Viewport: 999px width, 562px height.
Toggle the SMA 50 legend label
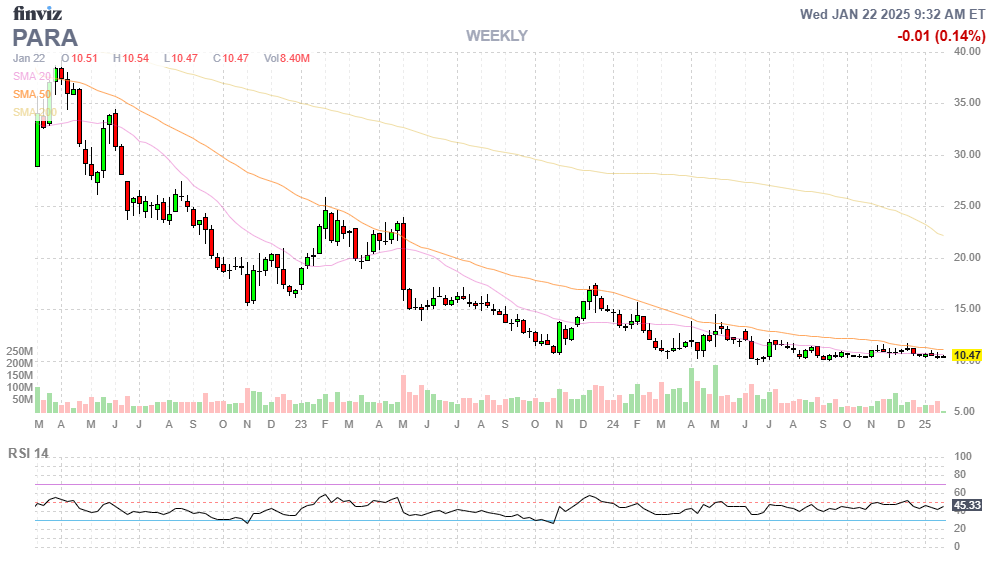[32, 94]
